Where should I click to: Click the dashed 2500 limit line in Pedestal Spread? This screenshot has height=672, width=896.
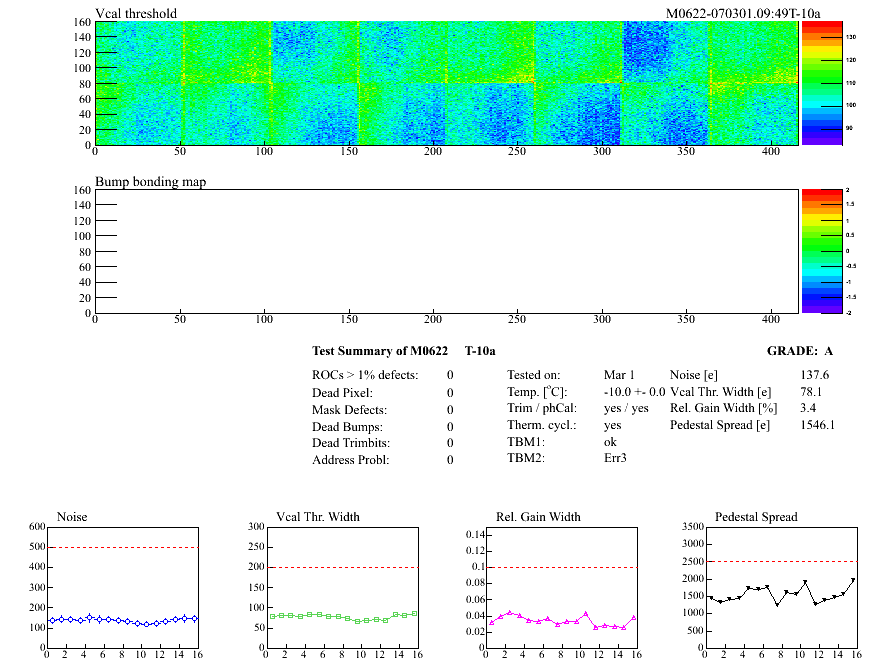(x=780, y=561)
